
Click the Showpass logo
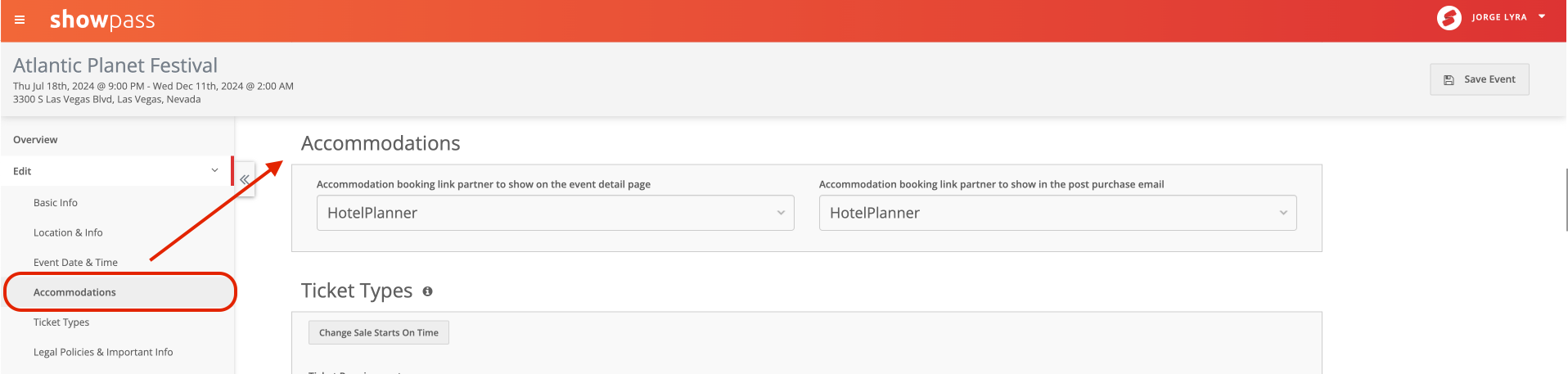point(102,20)
